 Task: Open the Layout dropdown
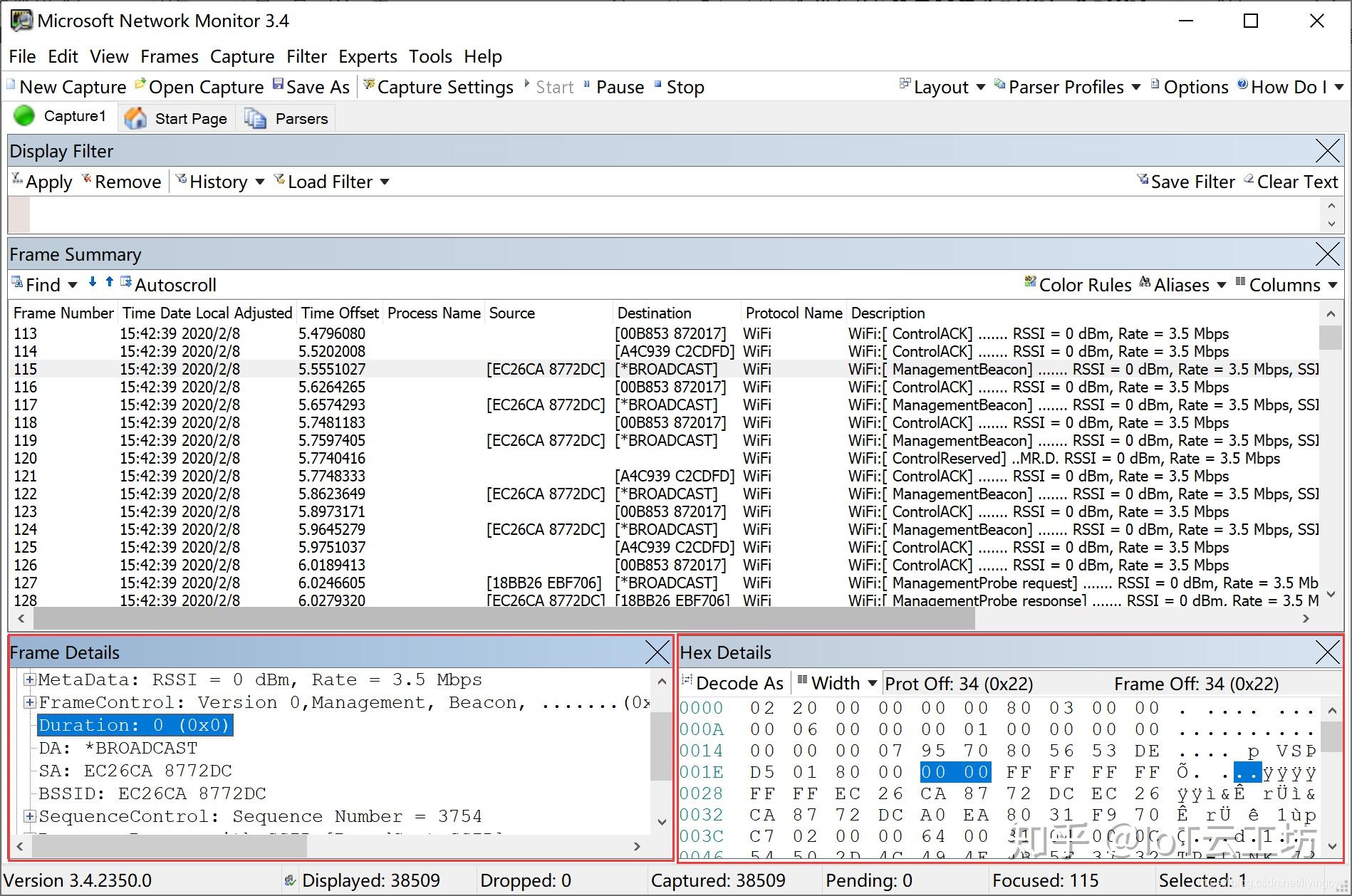point(942,86)
